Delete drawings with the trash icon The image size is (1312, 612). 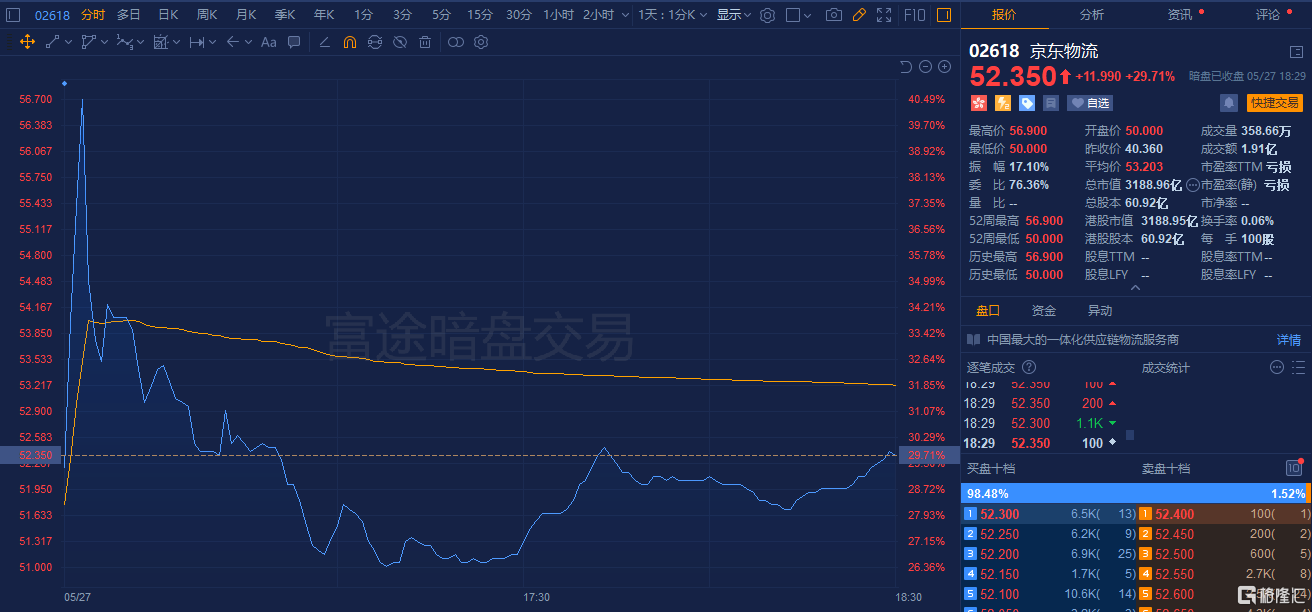pyautogui.click(x=425, y=42)
